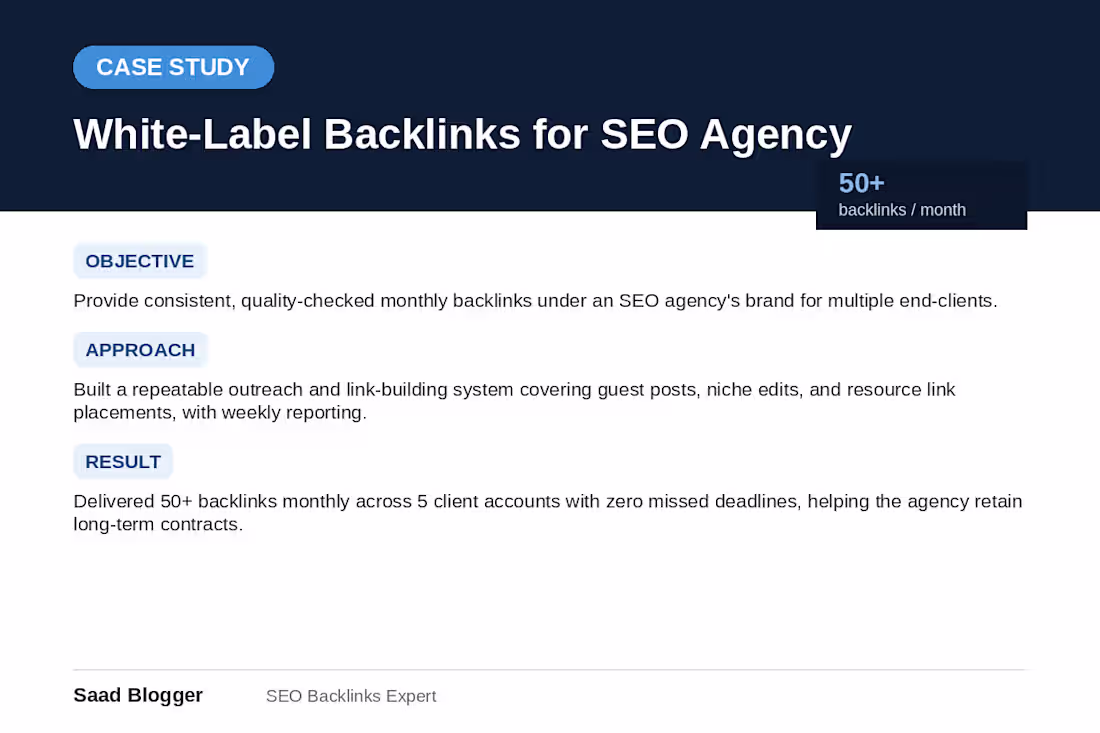Click the Saad Blogger author name
This screenshot has width=1100, height=733.
138,695
